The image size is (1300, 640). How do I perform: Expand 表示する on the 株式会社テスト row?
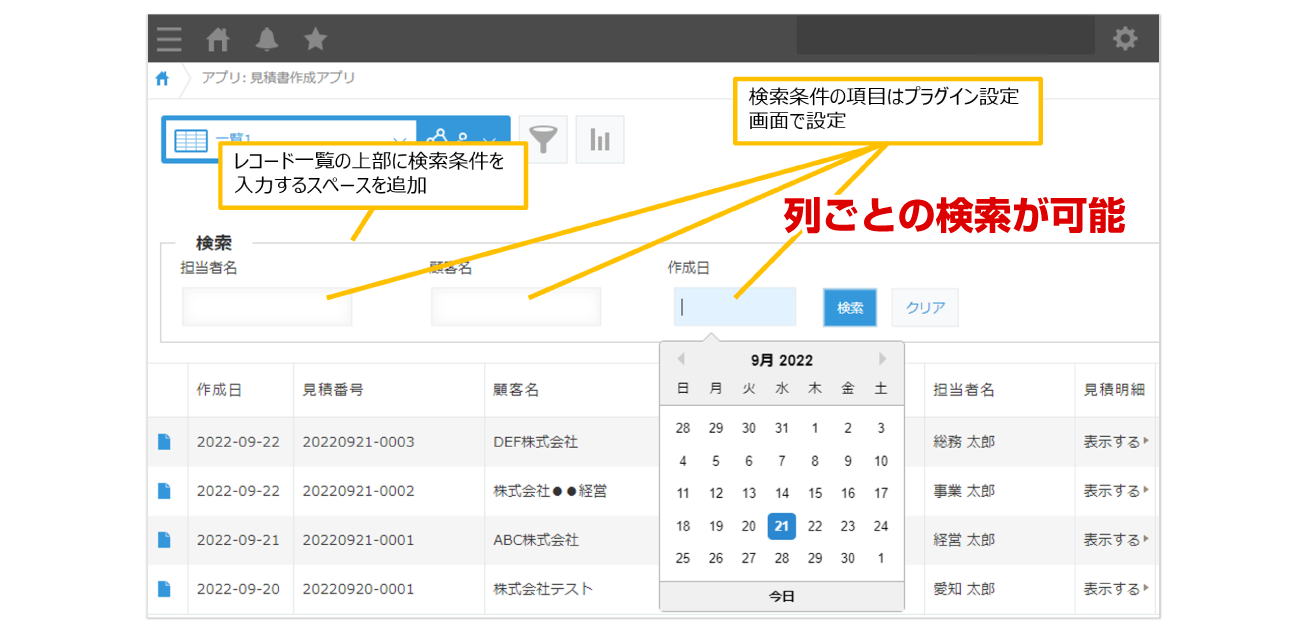pyautogui.click(x=1110, y=590)
